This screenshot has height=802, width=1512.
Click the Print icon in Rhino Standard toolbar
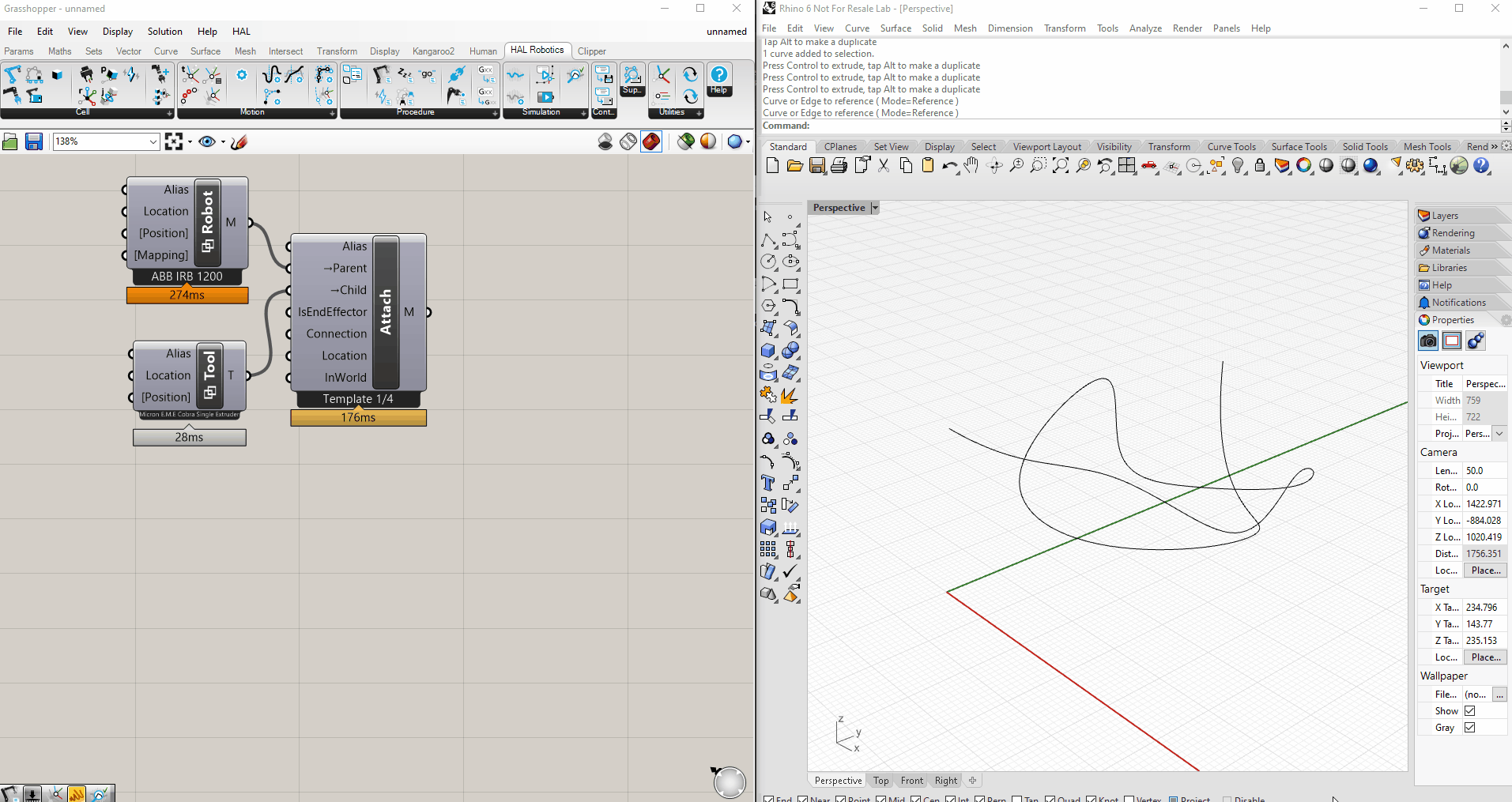pos(839,165)
